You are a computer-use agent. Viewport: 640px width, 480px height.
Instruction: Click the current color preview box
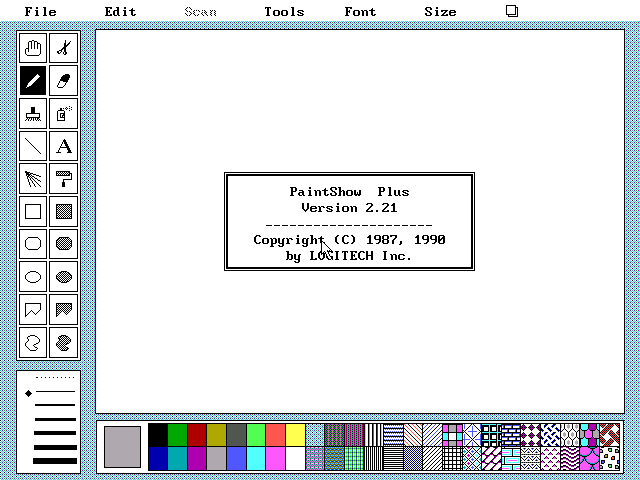pos(122,447)
